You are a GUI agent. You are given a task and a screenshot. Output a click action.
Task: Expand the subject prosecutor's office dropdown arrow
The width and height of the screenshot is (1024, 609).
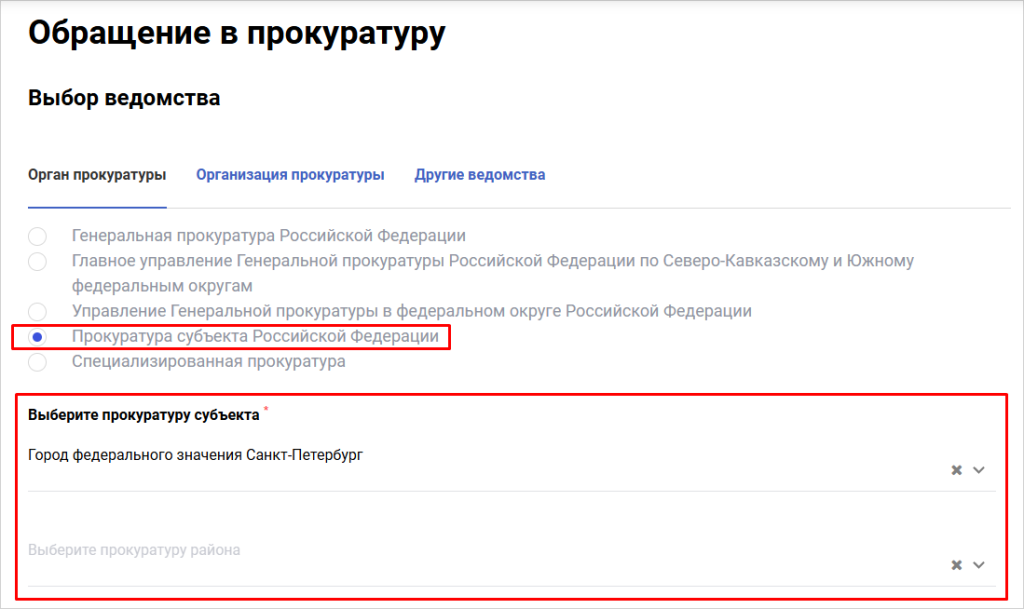979,470
